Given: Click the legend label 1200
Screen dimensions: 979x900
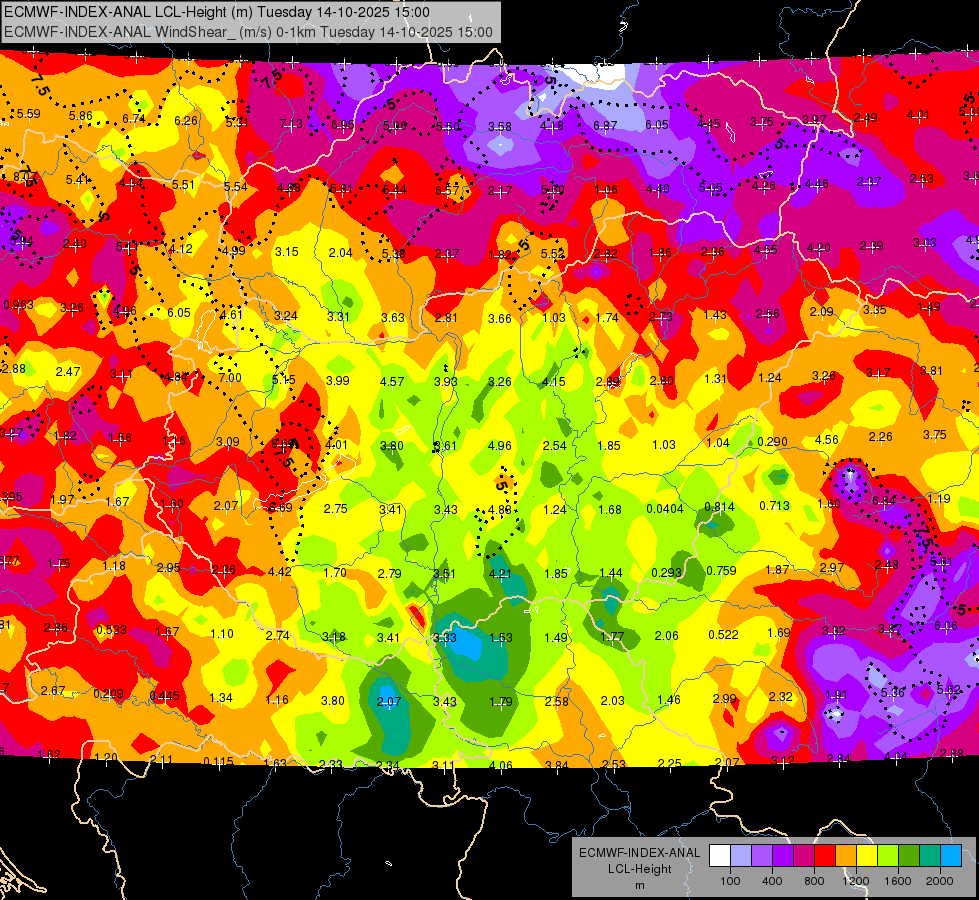Looking at the screenshot, I should 855,881.
